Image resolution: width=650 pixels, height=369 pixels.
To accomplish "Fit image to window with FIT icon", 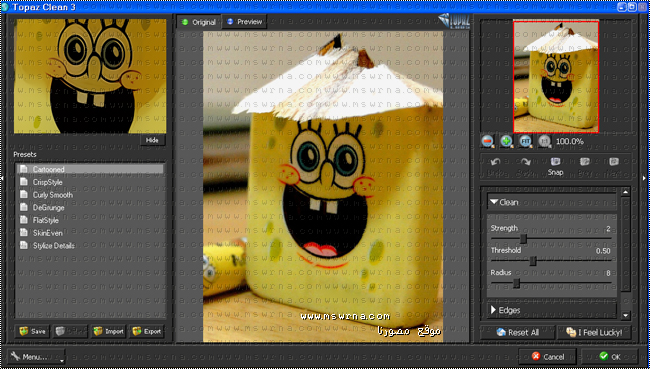I will [x=525, y=141].
